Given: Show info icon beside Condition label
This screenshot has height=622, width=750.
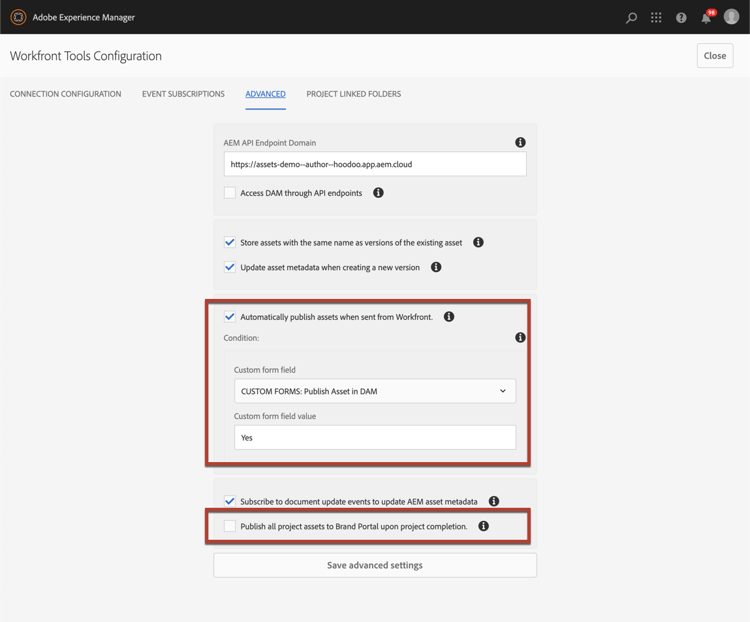Looking at the screenshot, I should pos(520,337).
